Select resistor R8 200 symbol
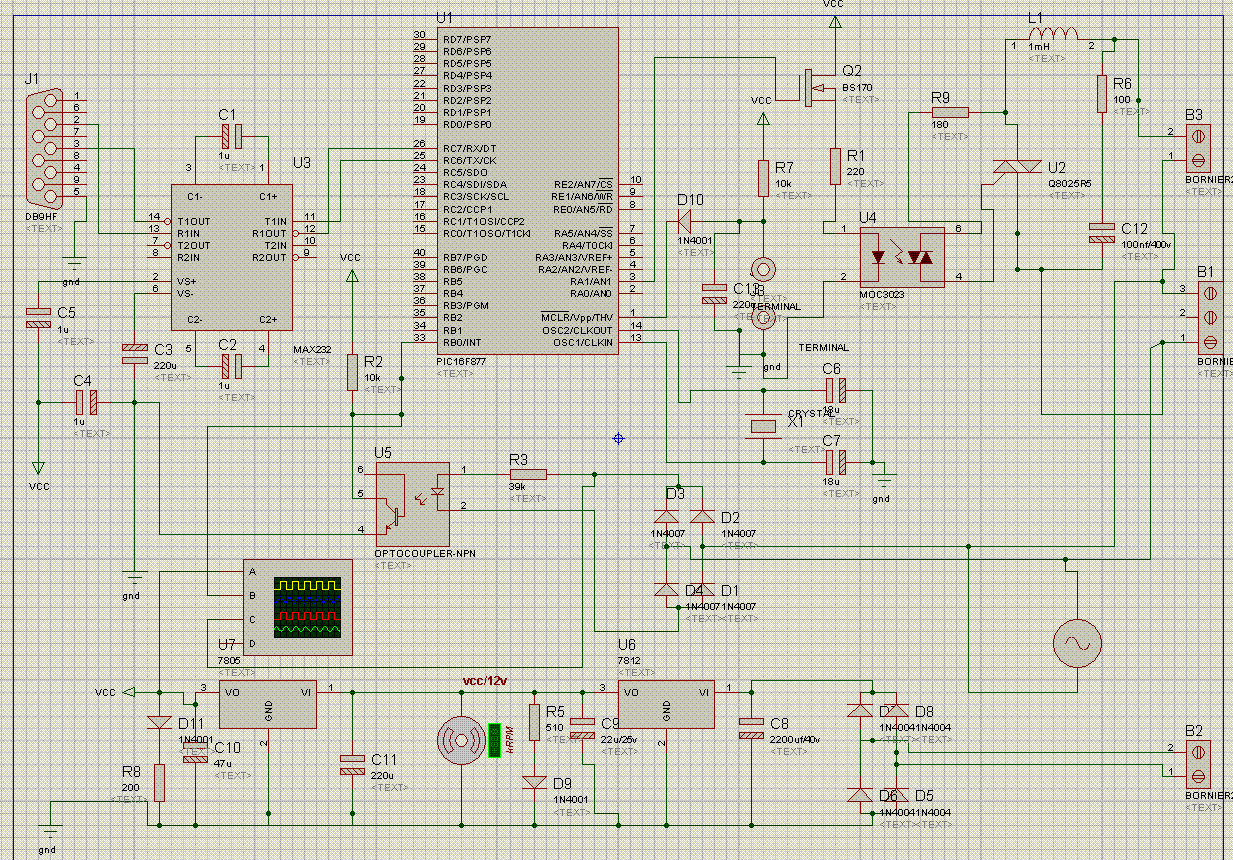The height and width of the screenshot is (860, 1233). click(x=159, y=782)
